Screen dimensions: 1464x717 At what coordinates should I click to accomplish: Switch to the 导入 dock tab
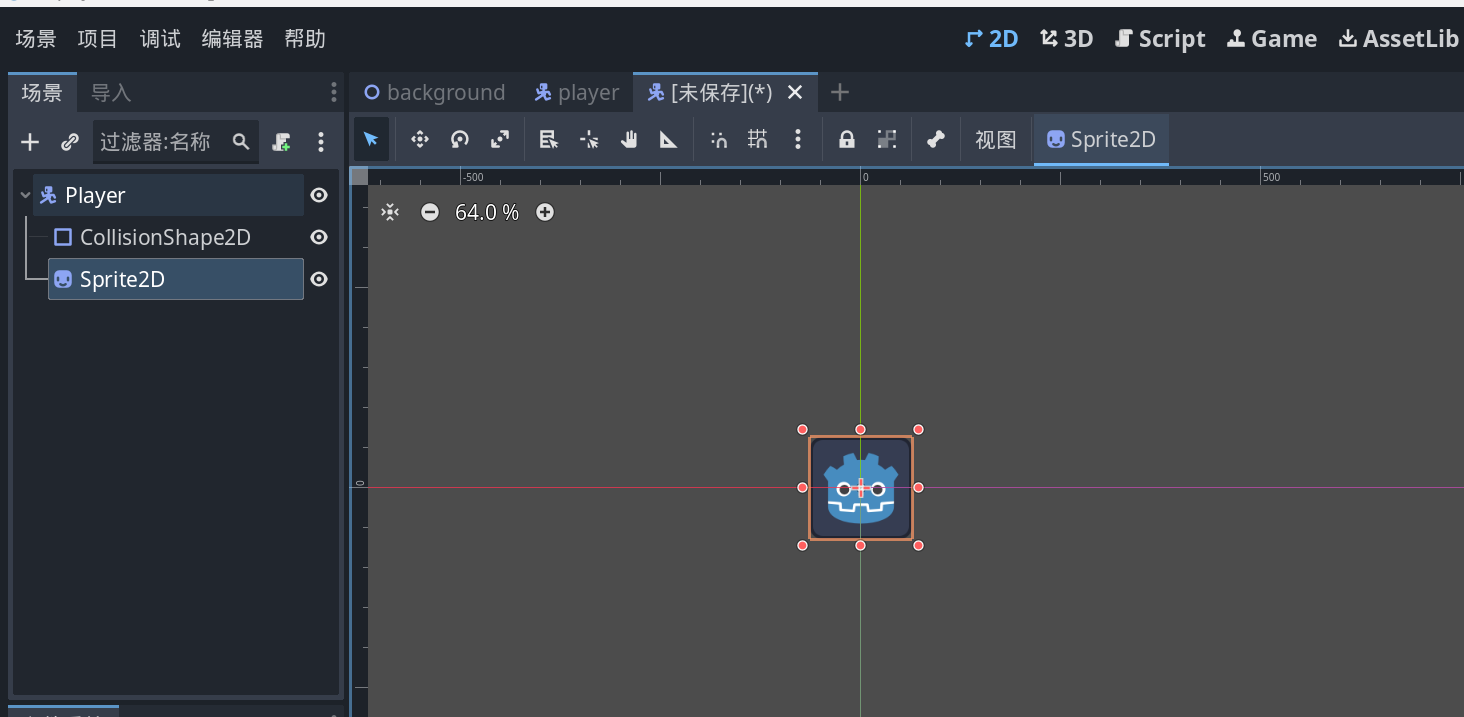pyautogui.click(x=111, y=93)
